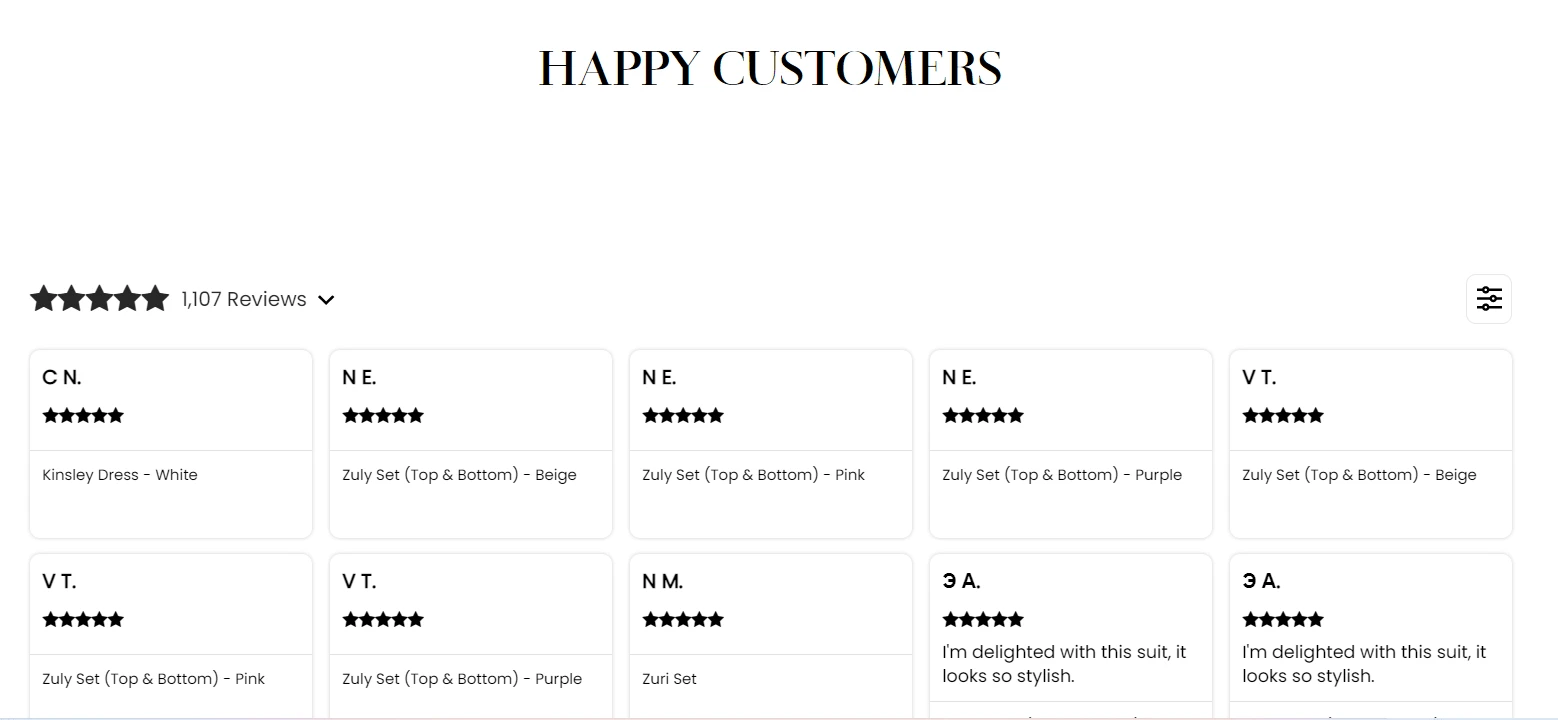Viewport: 1558px width, 720px height.
Task: Click star rating on first N E. review
Action: (383, 415)
